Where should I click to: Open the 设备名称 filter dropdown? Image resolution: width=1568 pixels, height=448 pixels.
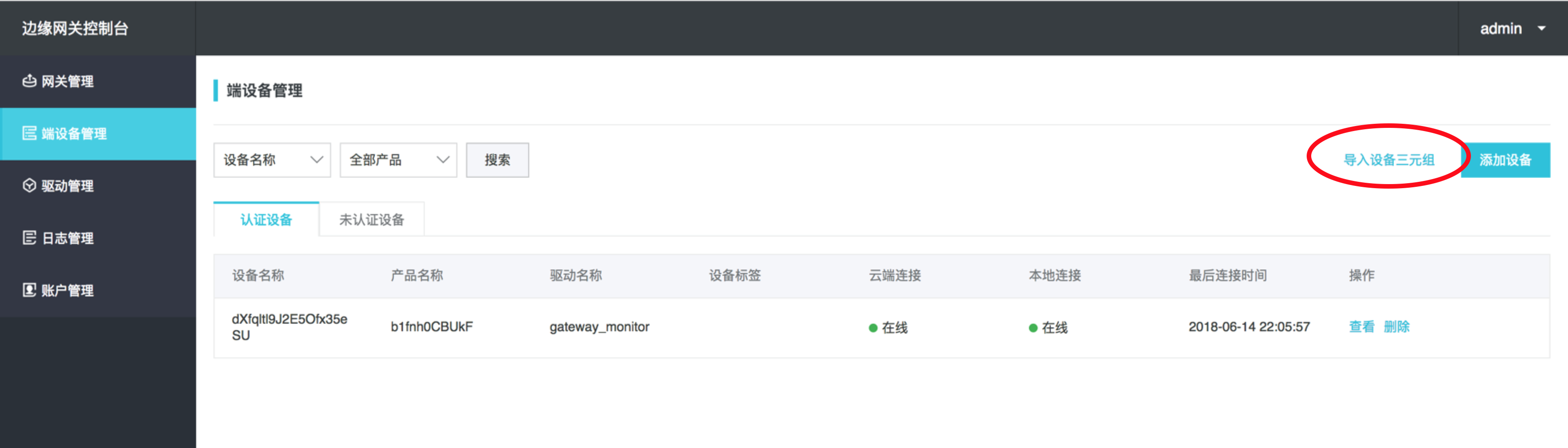coord(272,160)
